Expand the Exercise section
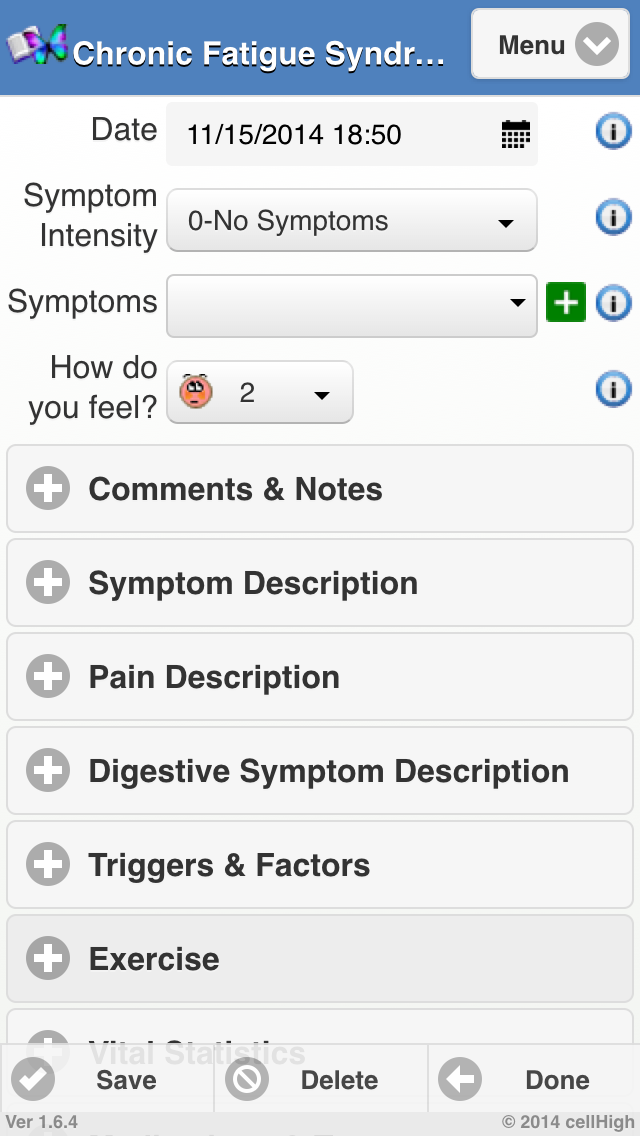 click(x=320, y=959)
